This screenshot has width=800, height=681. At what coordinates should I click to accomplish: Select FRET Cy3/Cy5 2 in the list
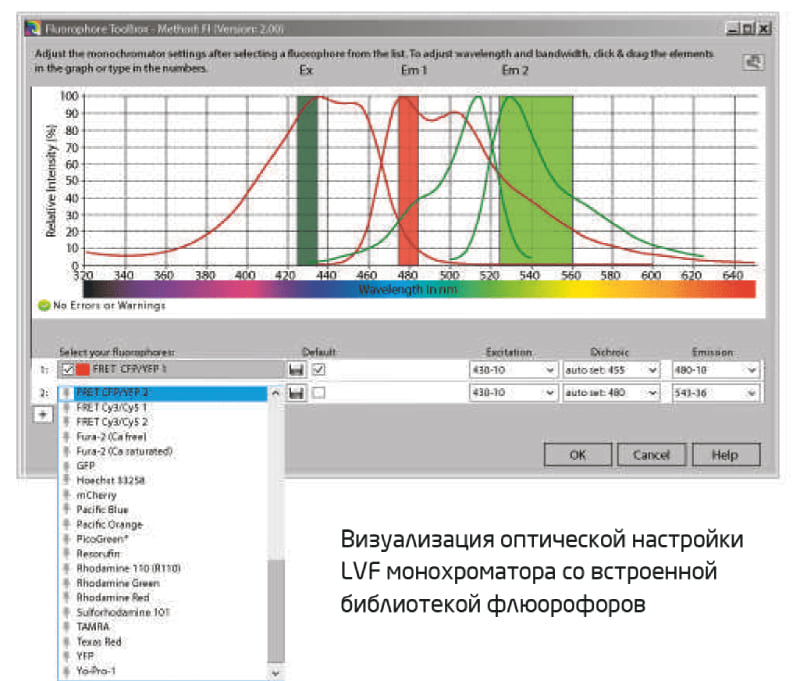[x=163, y=422]
